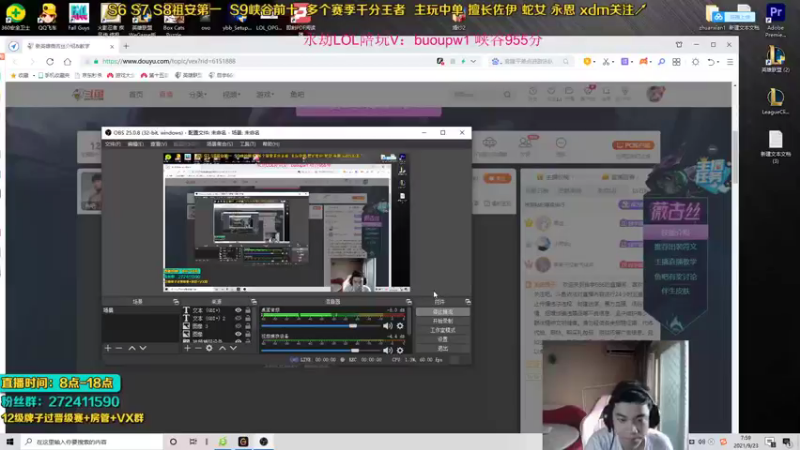Click OBS start streaming button
The height and width of the screenshot is (450, 800).
click(442, 312)
